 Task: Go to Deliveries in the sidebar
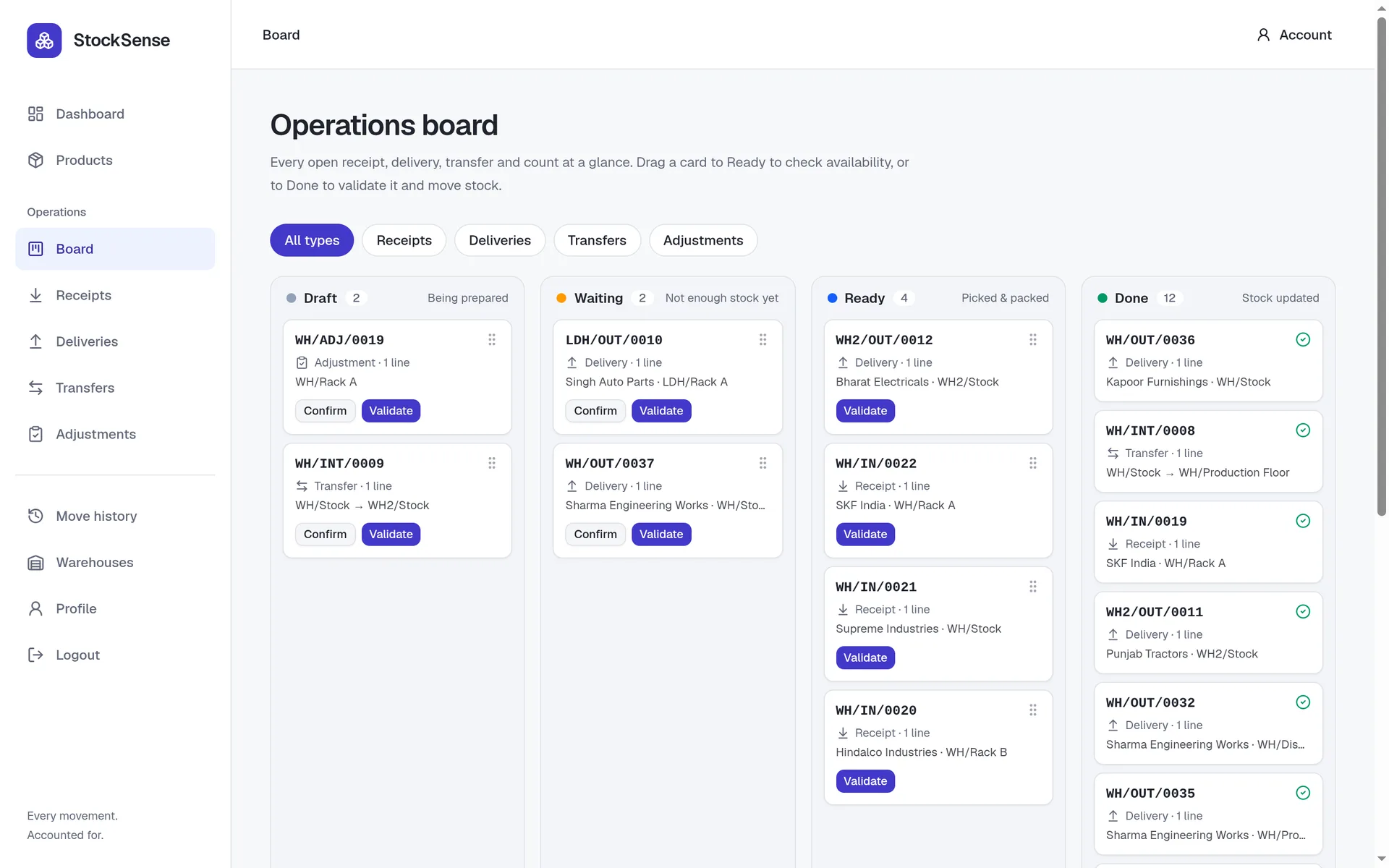[x=115, y=341]
